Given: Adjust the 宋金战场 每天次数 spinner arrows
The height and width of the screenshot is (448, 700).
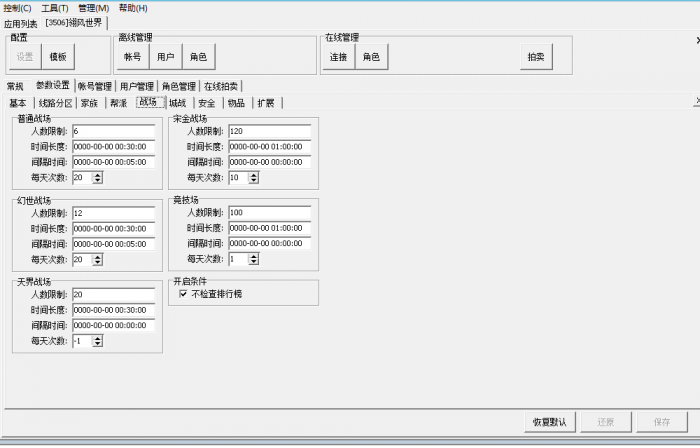Looking at the screenshot, I should coord(253,177).
